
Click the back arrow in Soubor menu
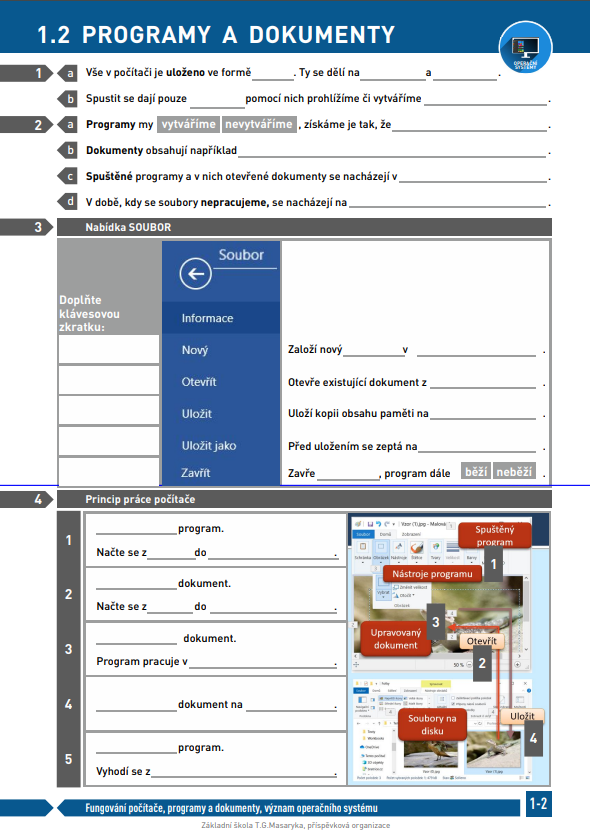click(x=196, y=274)
